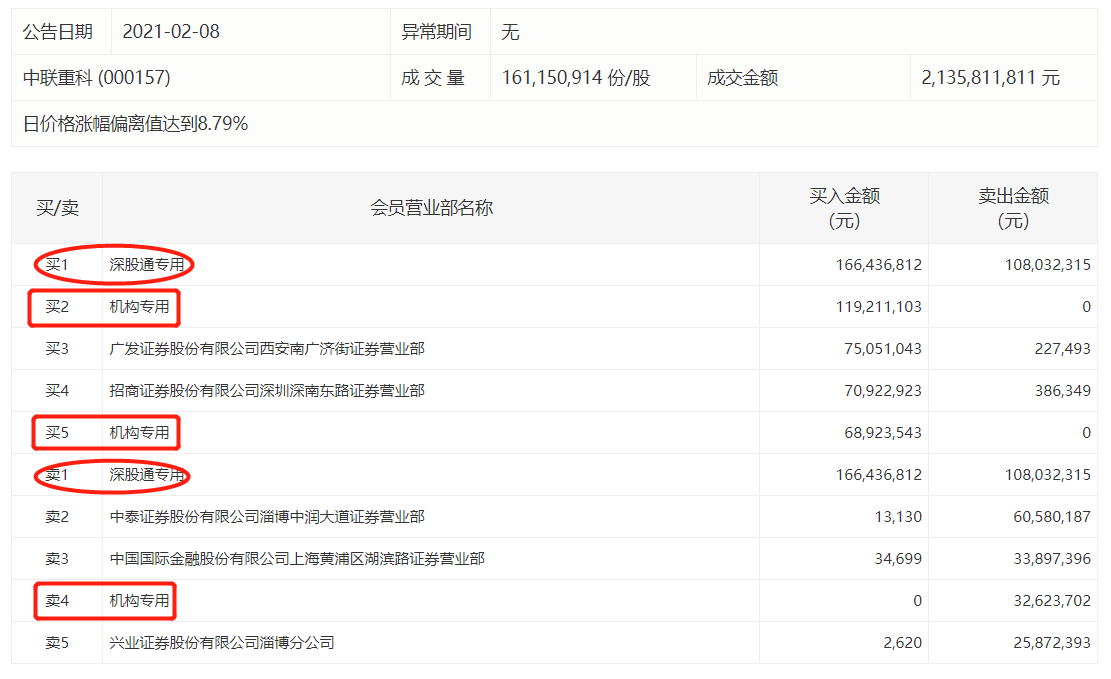Select the 卖出金额 (元) column header

point(1013,208)
